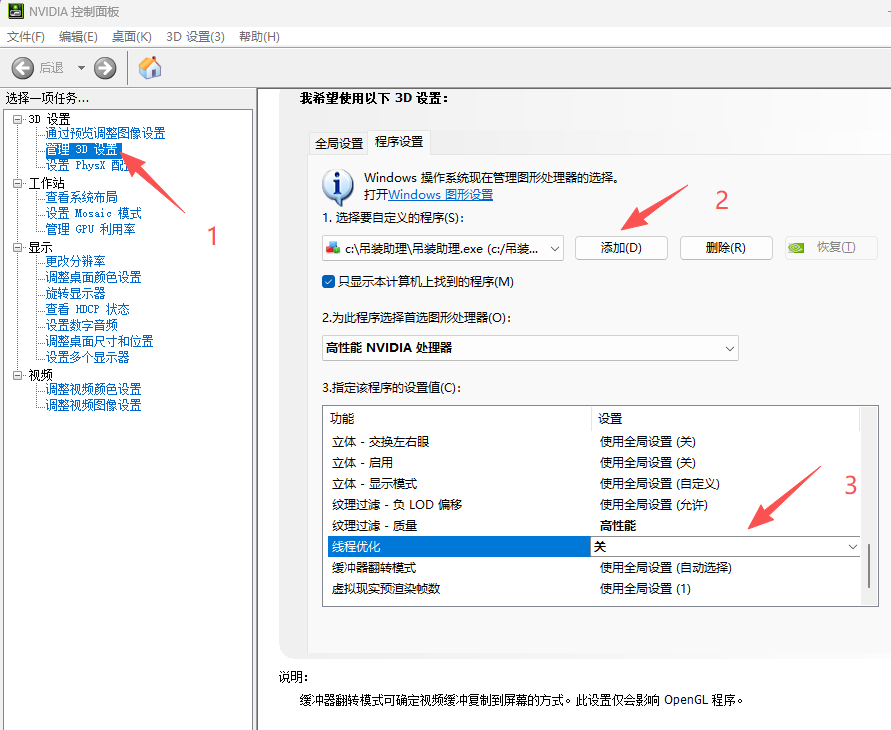The width and height of the screenshot is (891, 730).
Task: Select the 线程优化 row
Action: click(x=593, y=547)
